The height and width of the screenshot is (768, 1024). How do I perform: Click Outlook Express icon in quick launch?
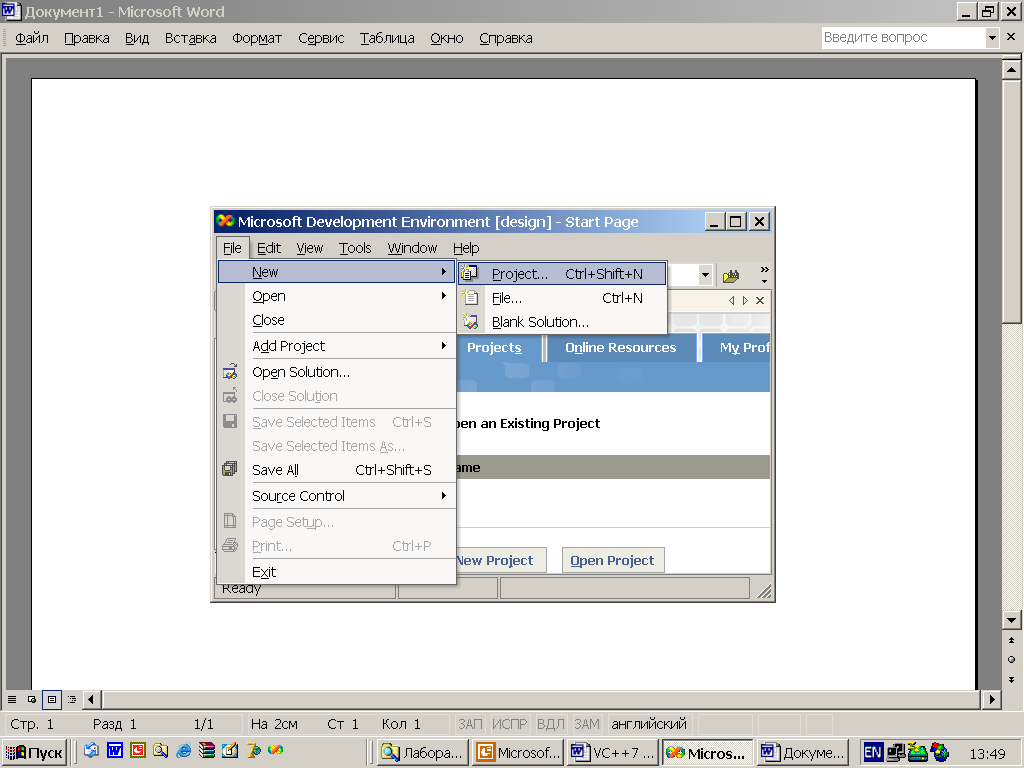tap(91, 750)
